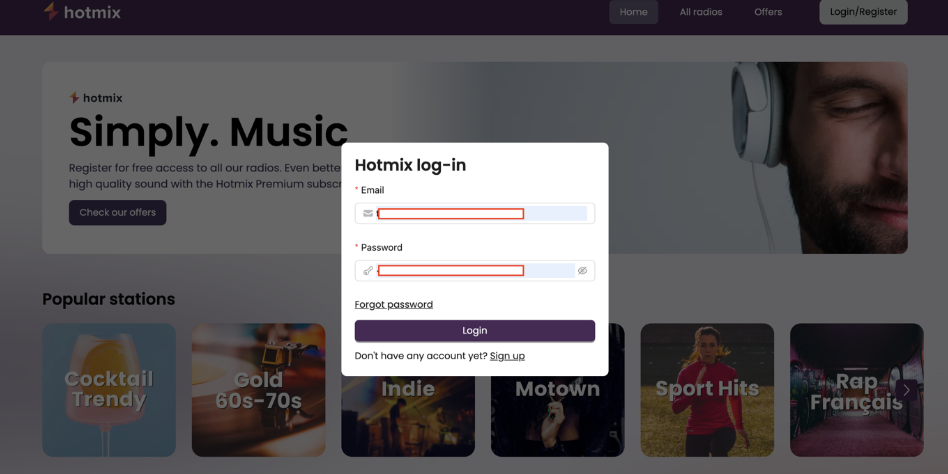Choose the Sport Hits station tile
The width and height of the screenshot is (948, 474).
point(707,390)
